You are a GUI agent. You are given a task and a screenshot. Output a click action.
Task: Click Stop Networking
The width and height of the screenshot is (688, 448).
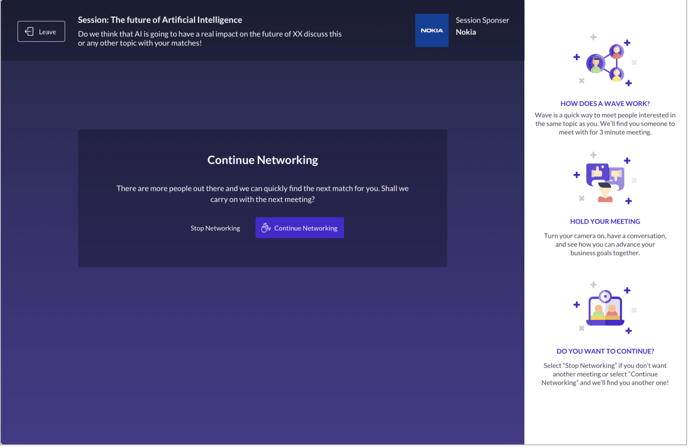[x=215, y=228]
